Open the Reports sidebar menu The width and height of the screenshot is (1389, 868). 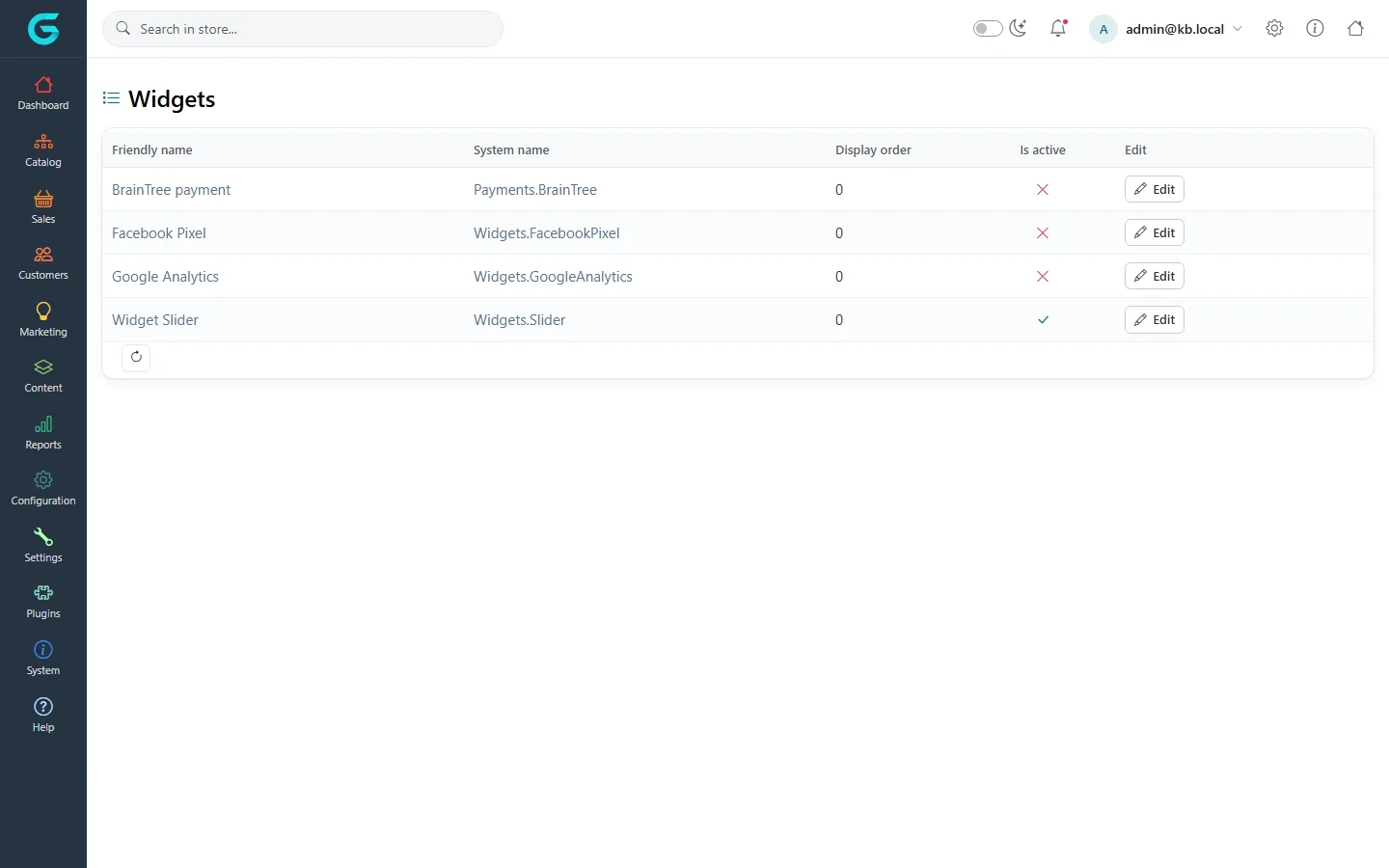click(43, 433)
